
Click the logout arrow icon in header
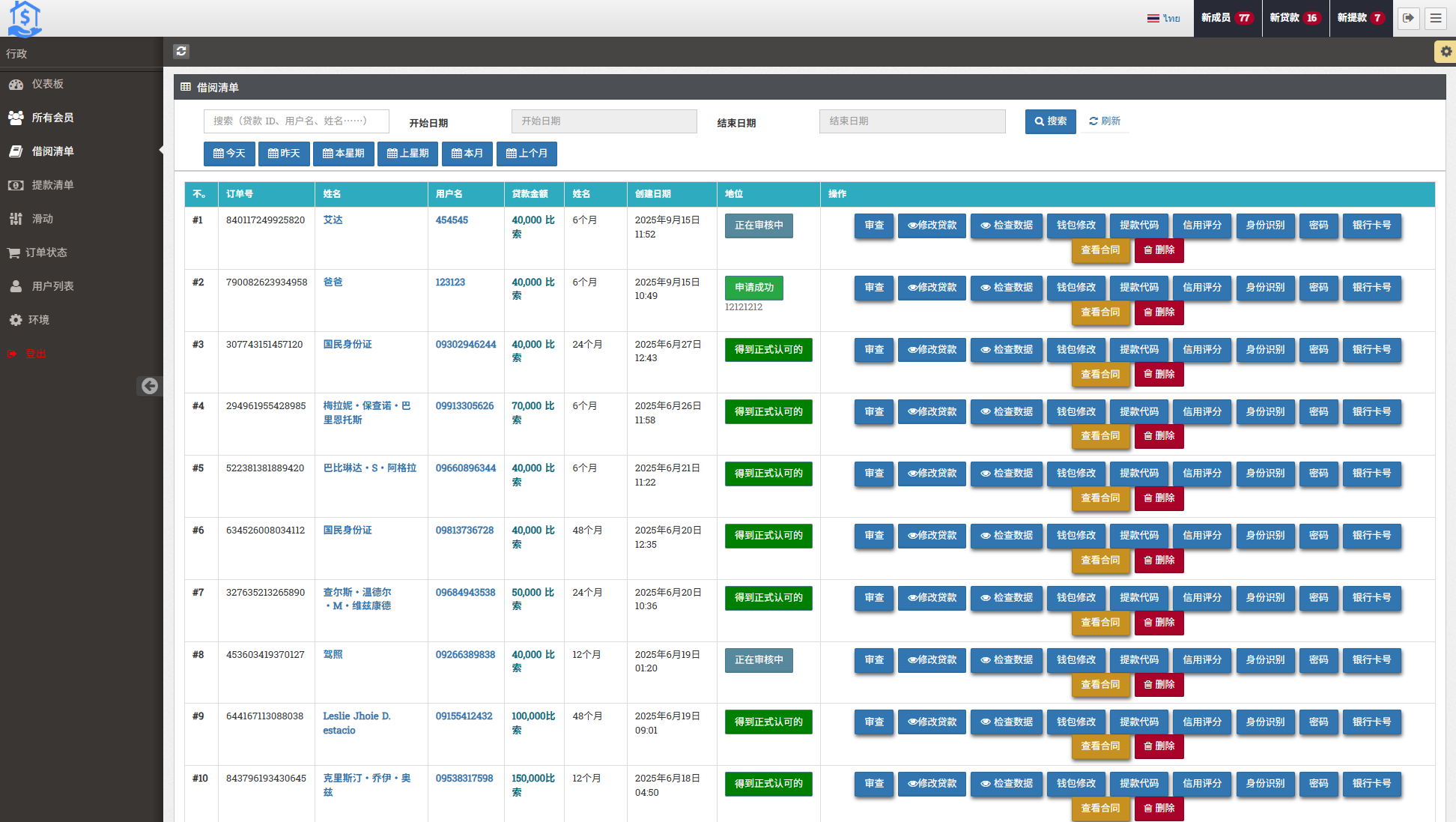[x=1408, y=18]
